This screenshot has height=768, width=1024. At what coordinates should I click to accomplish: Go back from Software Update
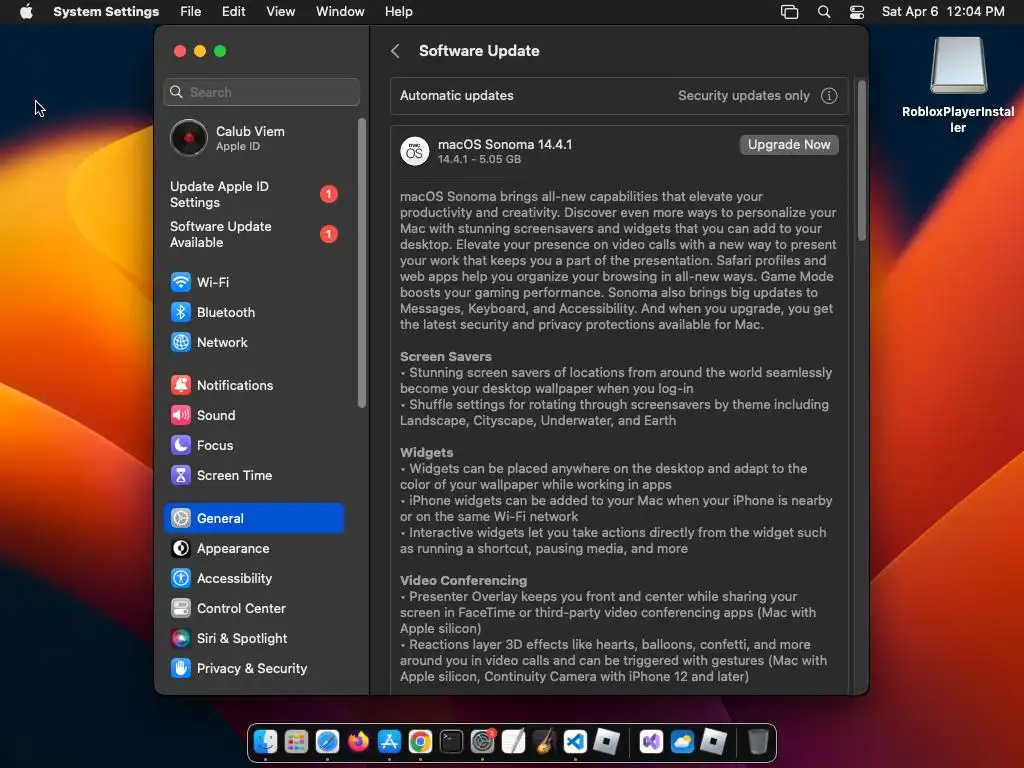pyautogui.click(x=395, y=51)
